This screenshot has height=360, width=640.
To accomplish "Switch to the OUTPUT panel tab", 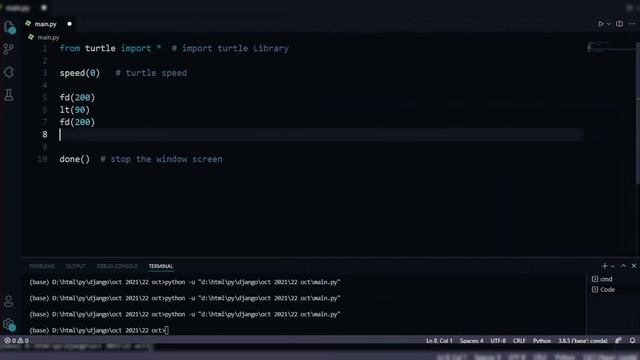I will pyautogui.click(x=76, y=266).
